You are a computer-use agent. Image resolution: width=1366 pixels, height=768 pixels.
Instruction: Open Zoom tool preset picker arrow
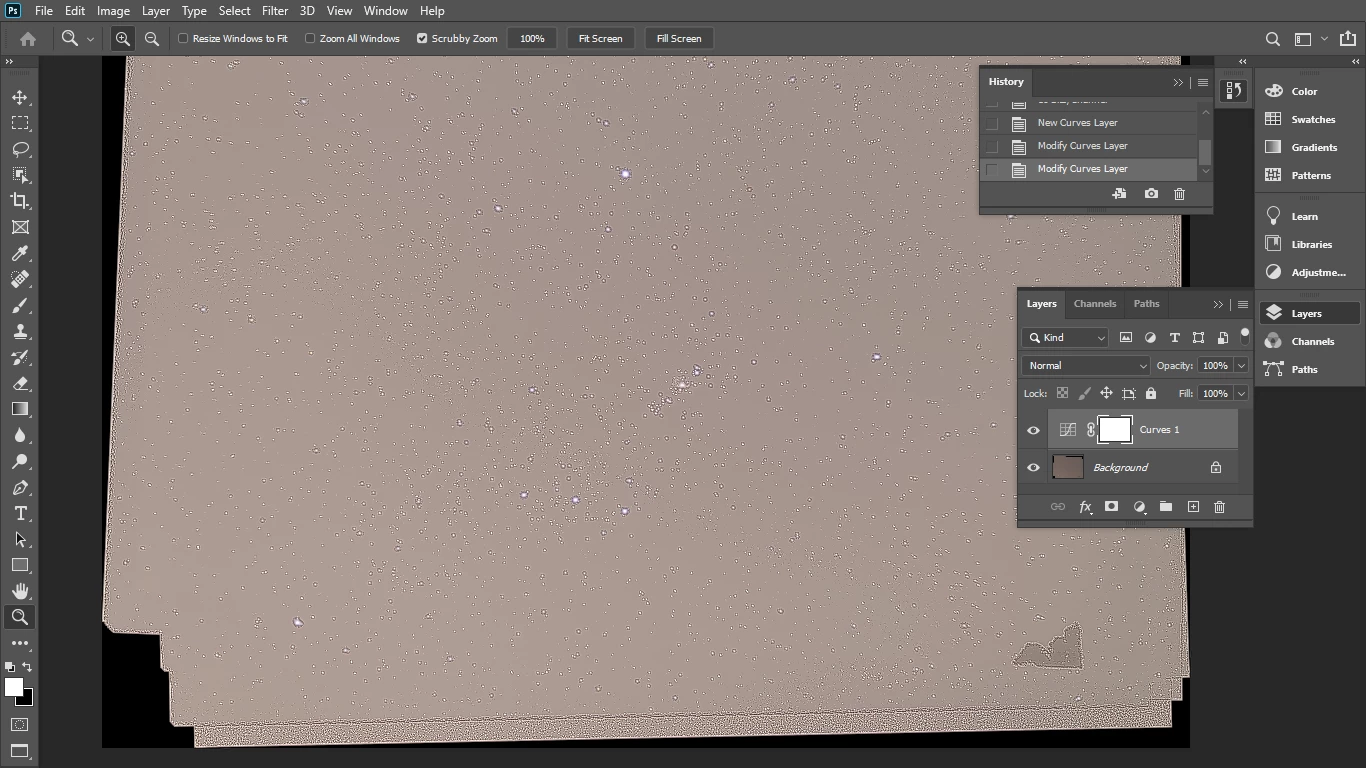(x=90, y=38)
